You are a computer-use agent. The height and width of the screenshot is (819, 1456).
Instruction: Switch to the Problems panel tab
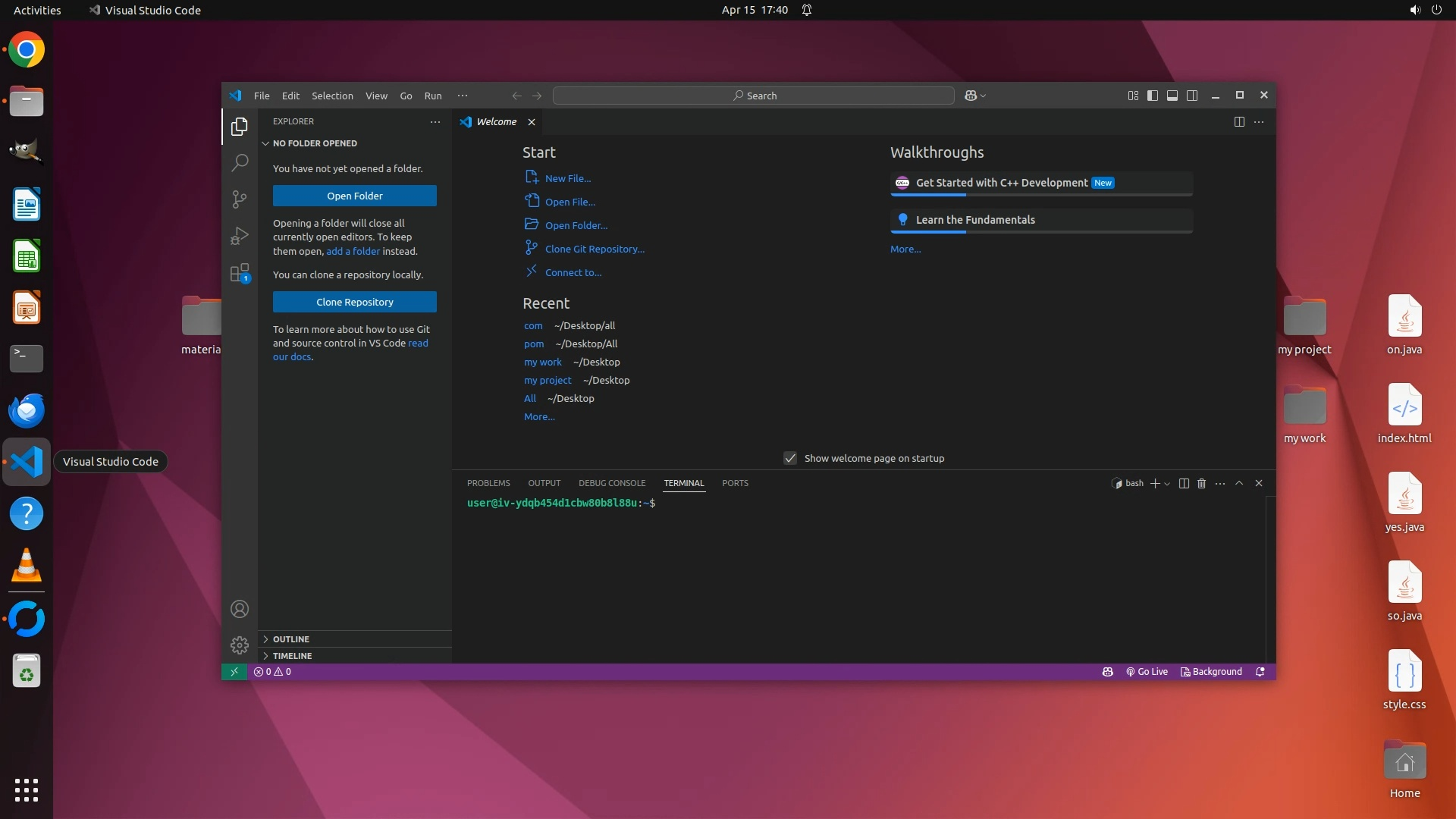[488, 483]
